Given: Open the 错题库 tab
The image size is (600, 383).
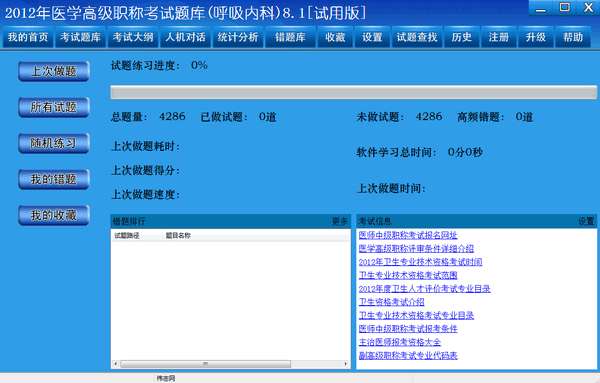Looking at the screenshot, I should [x=290, y=37].
